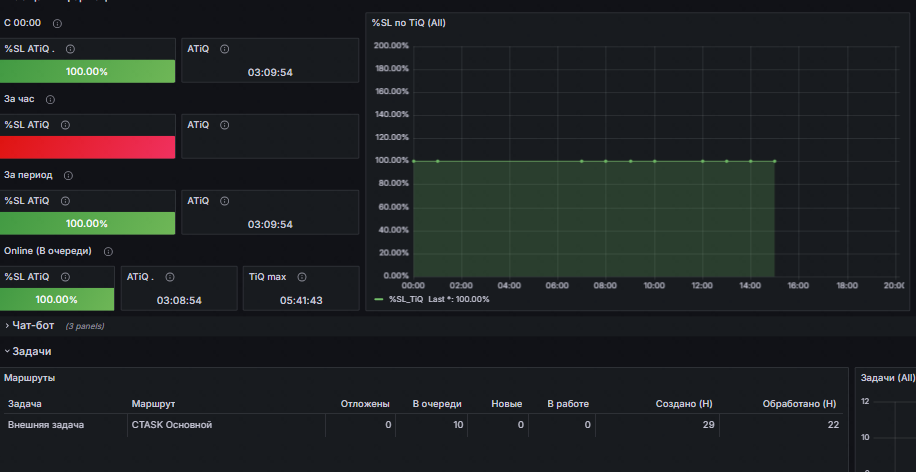Click the green legend color marker for %SL_TiQ
The height and width of the screenshot is (472, 916).
[379, 299]
